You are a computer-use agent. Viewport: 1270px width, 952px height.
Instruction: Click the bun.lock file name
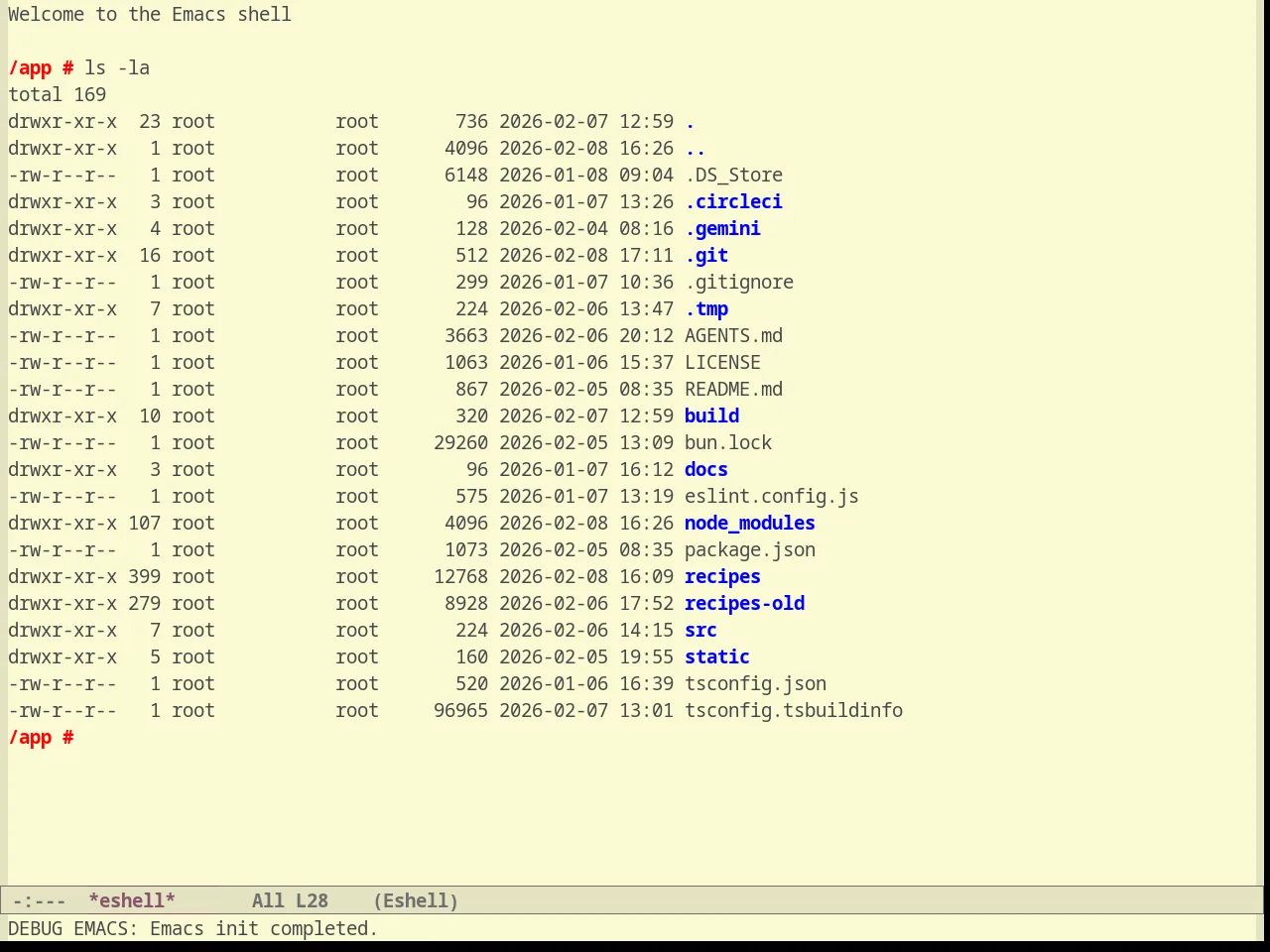coord(728,442)
